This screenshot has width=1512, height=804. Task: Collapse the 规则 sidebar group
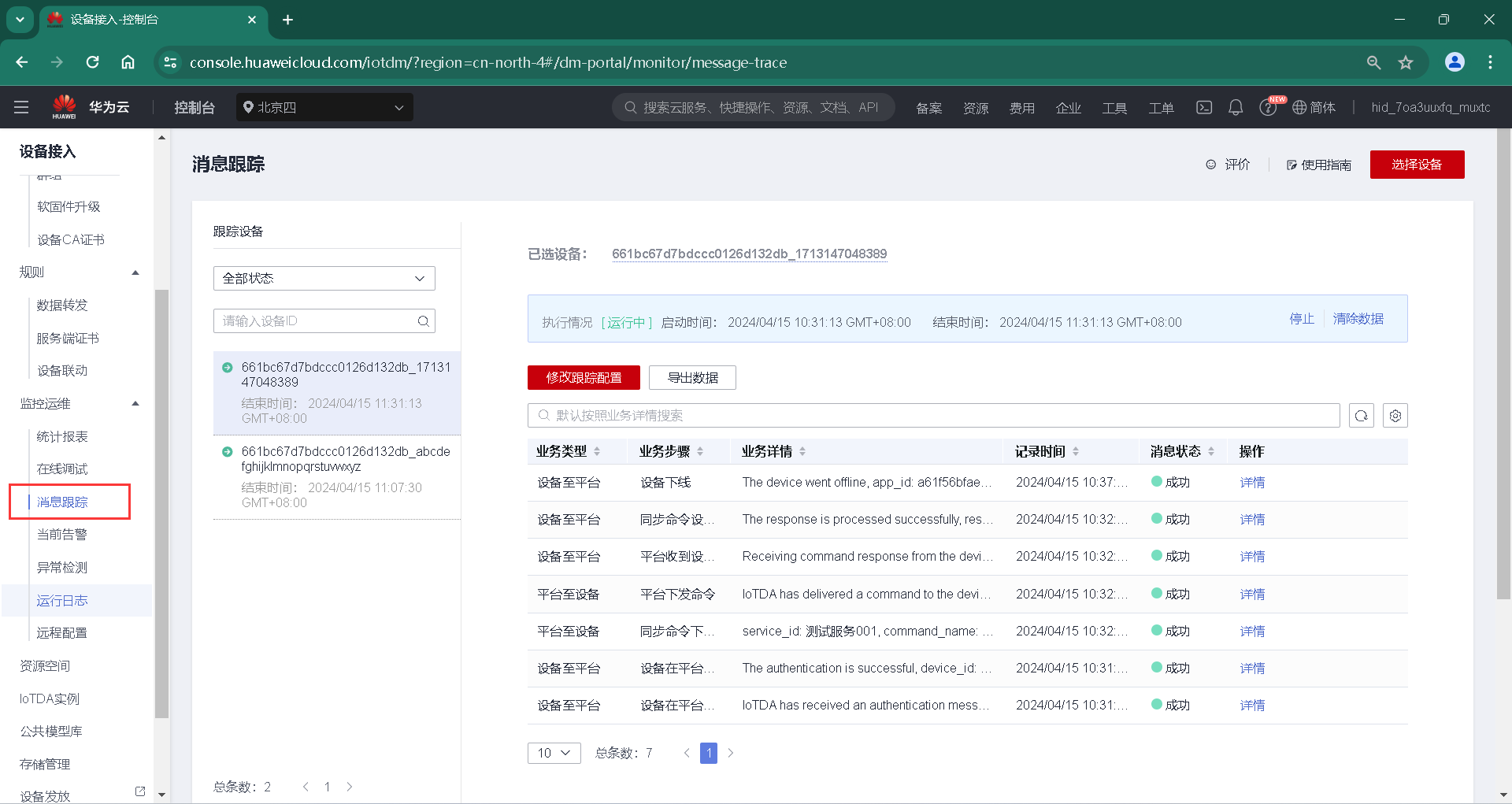pyautogui.click(x=135, y=272)
